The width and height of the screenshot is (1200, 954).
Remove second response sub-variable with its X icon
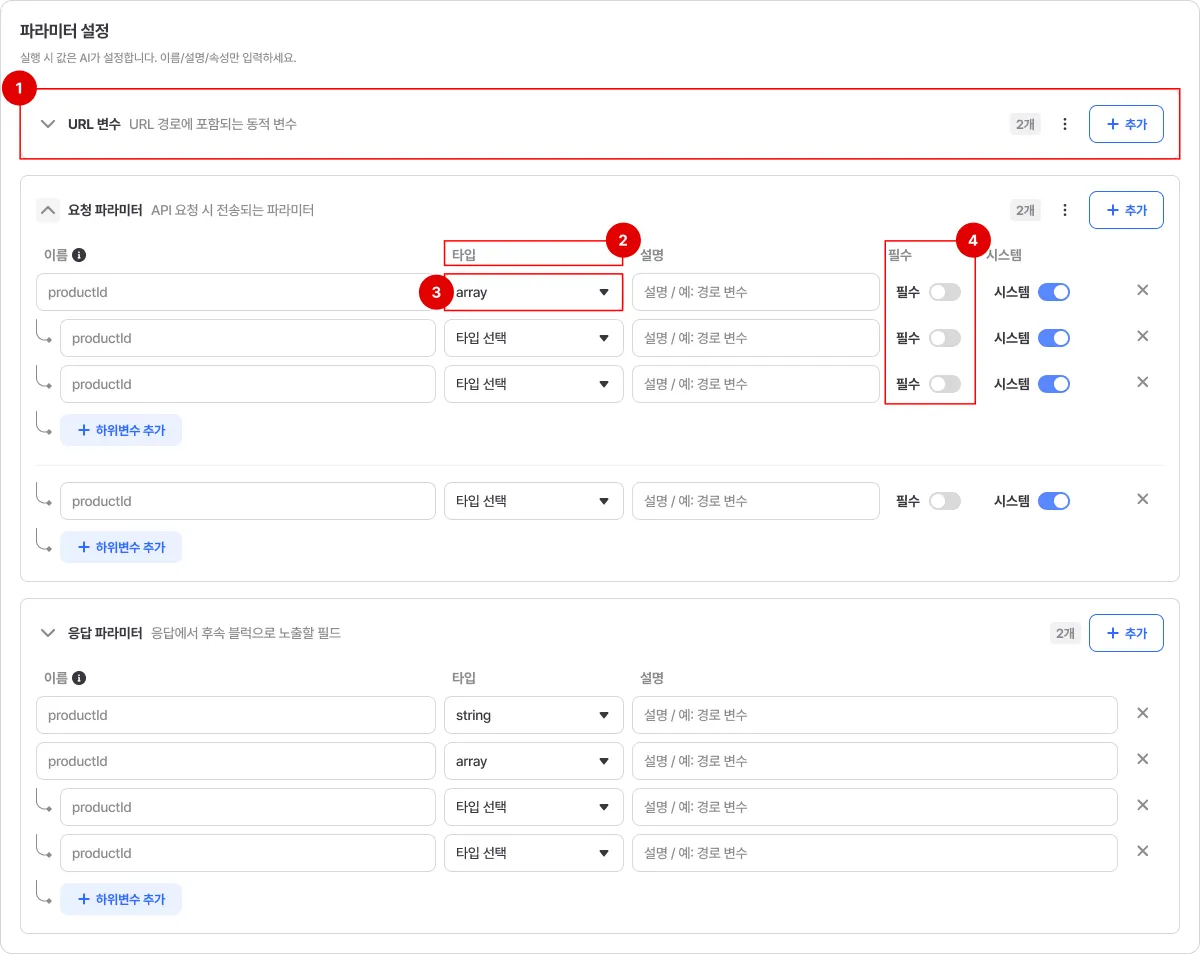click(1143, 851)
